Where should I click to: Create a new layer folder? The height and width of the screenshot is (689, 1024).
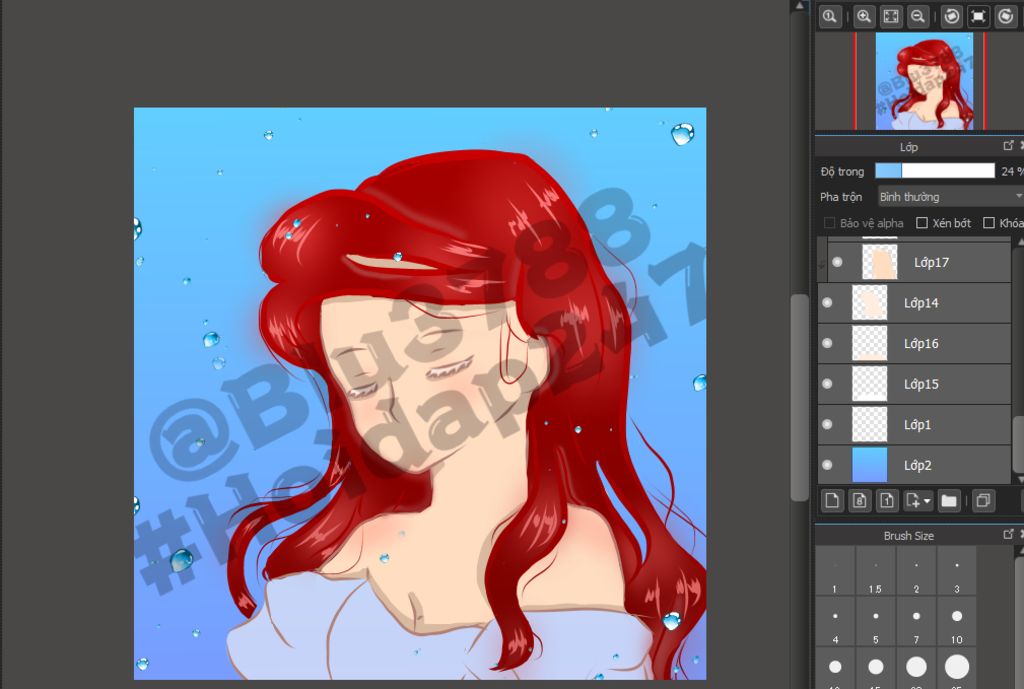(949, 501)
